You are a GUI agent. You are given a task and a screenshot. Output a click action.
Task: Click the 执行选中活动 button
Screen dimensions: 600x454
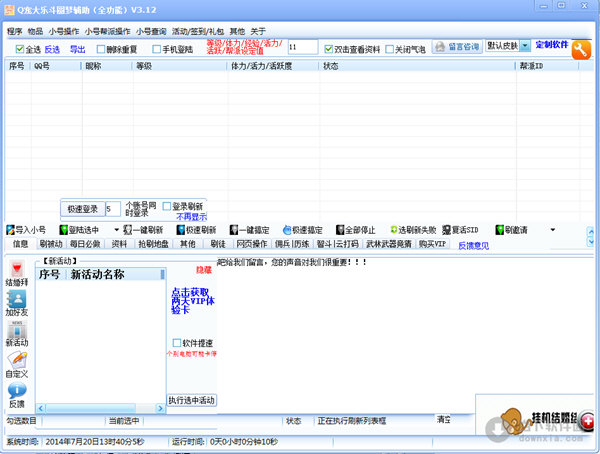tap(191, 400)
